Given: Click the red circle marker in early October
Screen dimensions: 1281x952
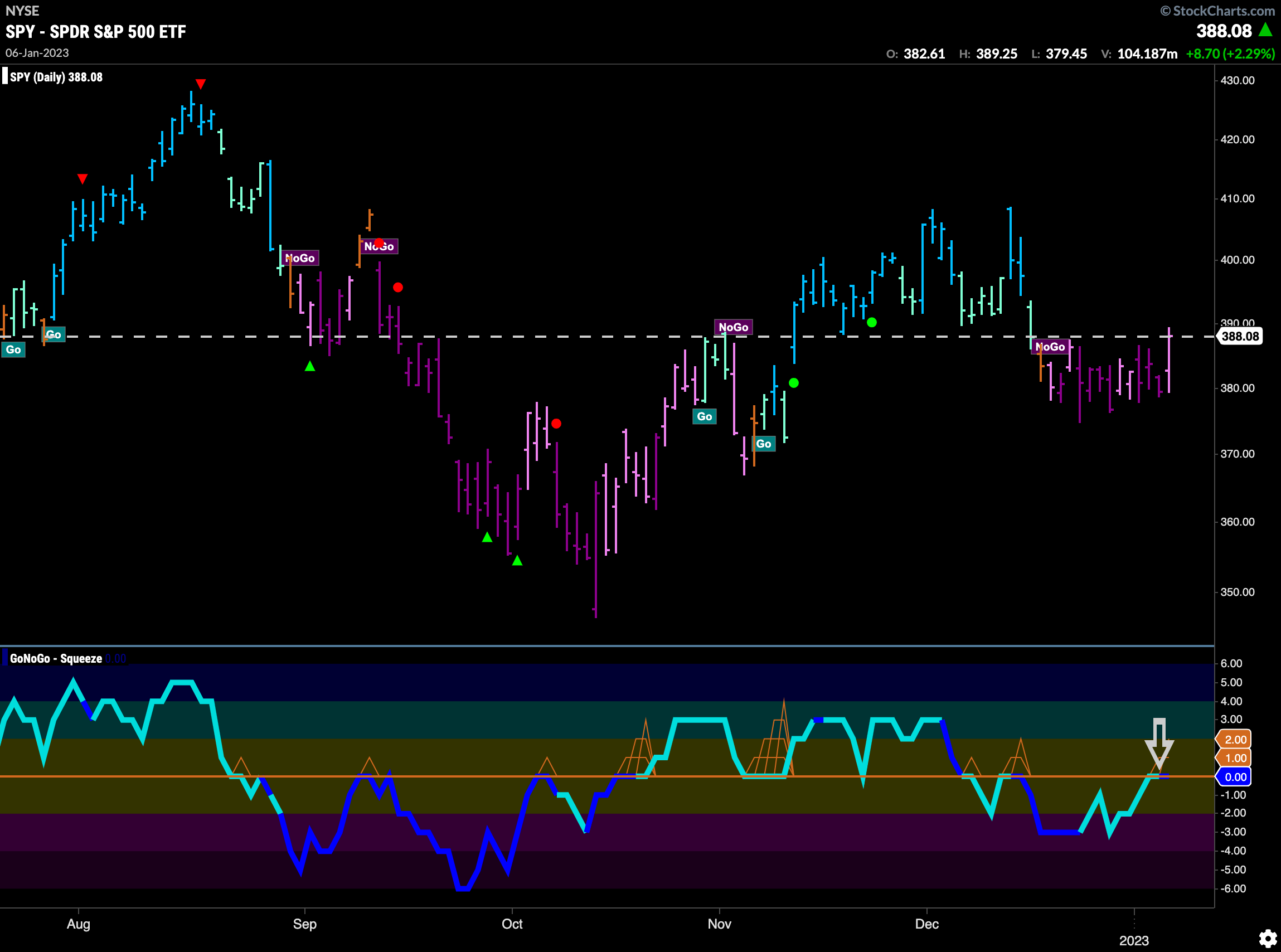Looking at the screenshot, I should (556, 424).
